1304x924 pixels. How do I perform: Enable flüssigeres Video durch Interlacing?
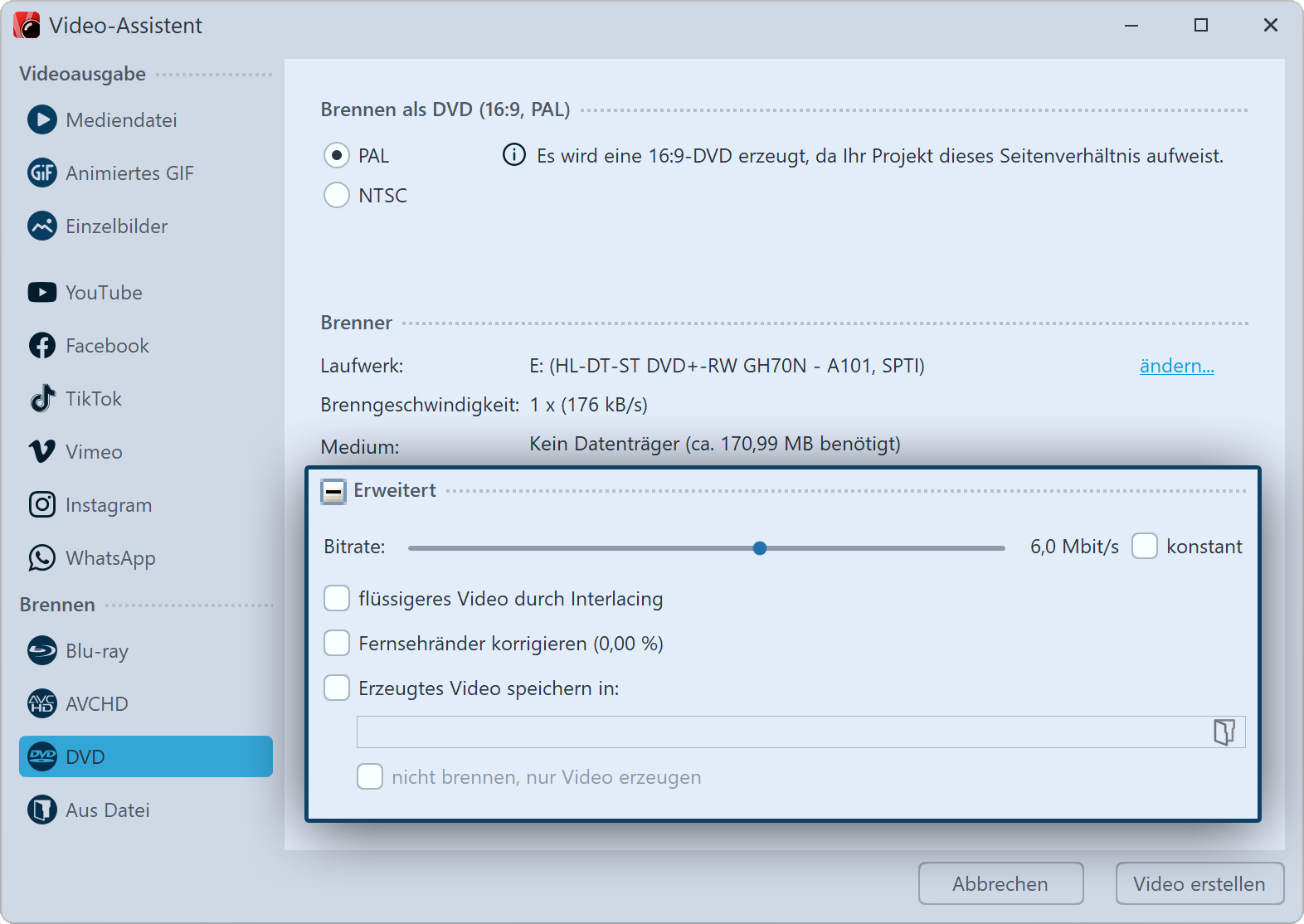tap(337, 599)
